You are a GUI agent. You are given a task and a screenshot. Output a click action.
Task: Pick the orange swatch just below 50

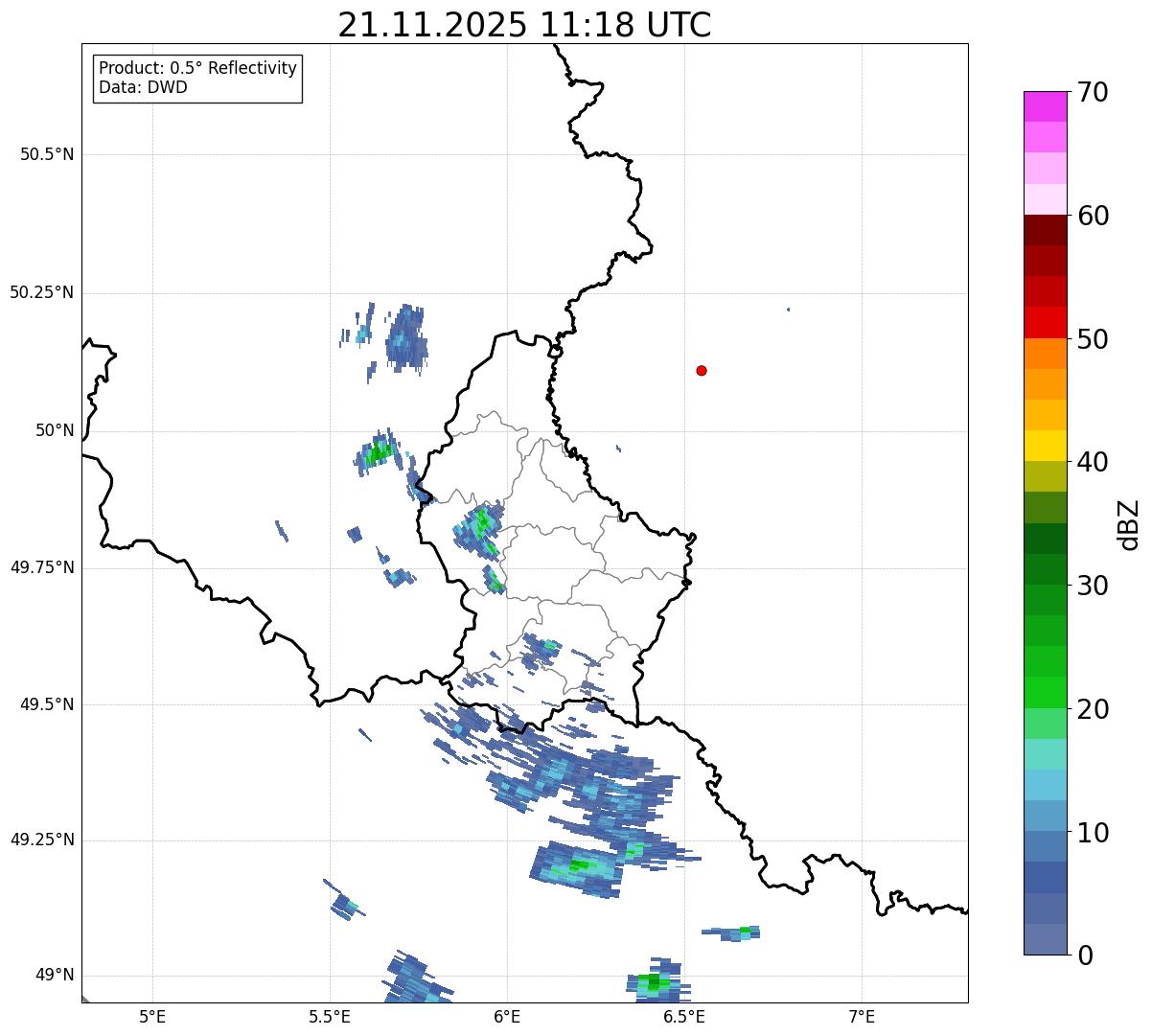coord(1045,354)
